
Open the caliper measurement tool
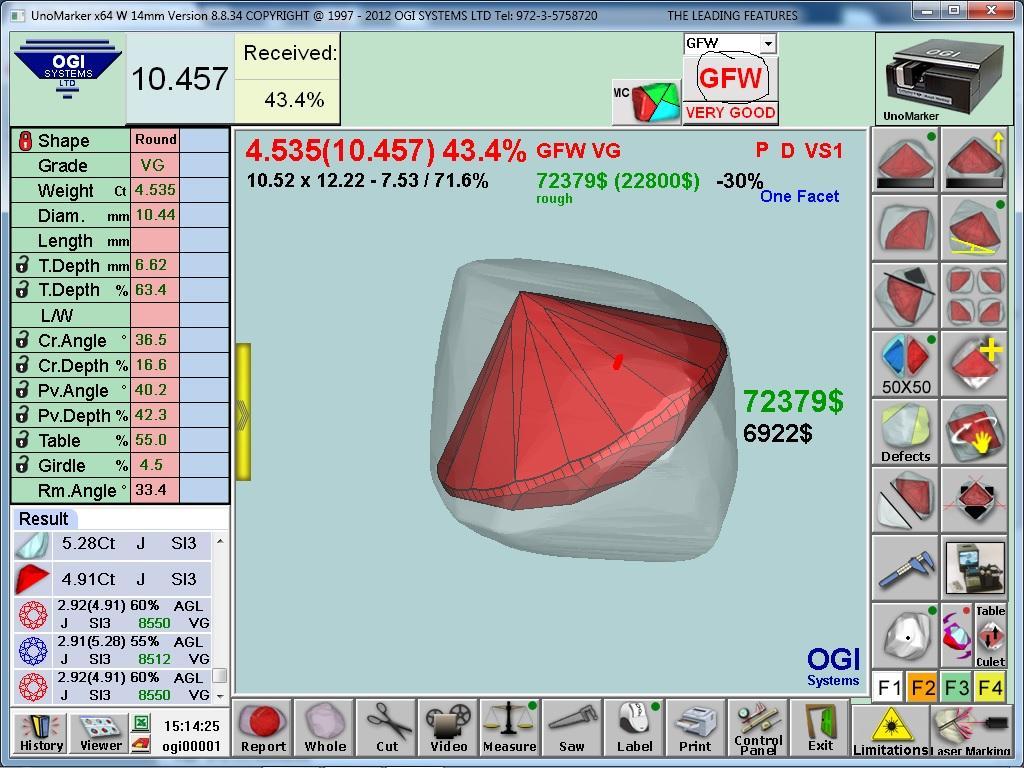[905, 568]
